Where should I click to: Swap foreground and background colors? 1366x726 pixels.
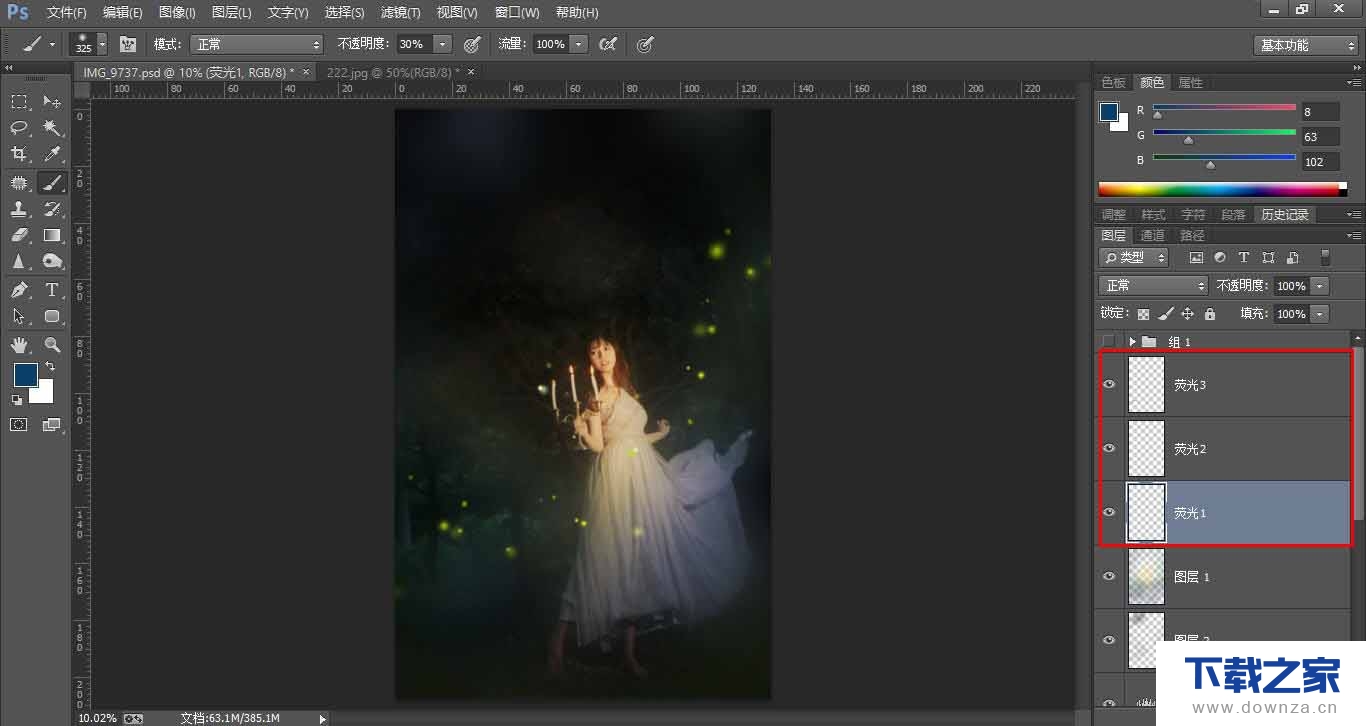50,367
